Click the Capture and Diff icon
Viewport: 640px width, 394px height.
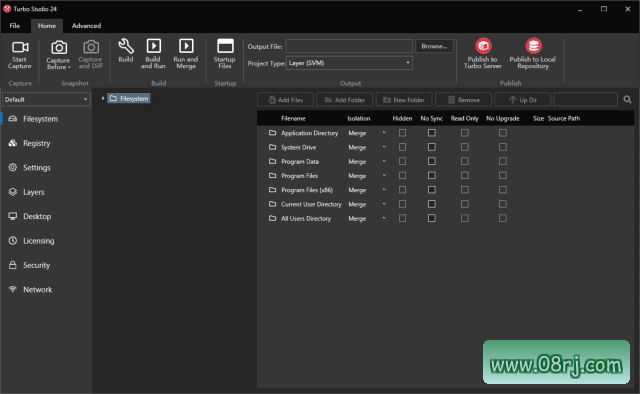[91, 47]
